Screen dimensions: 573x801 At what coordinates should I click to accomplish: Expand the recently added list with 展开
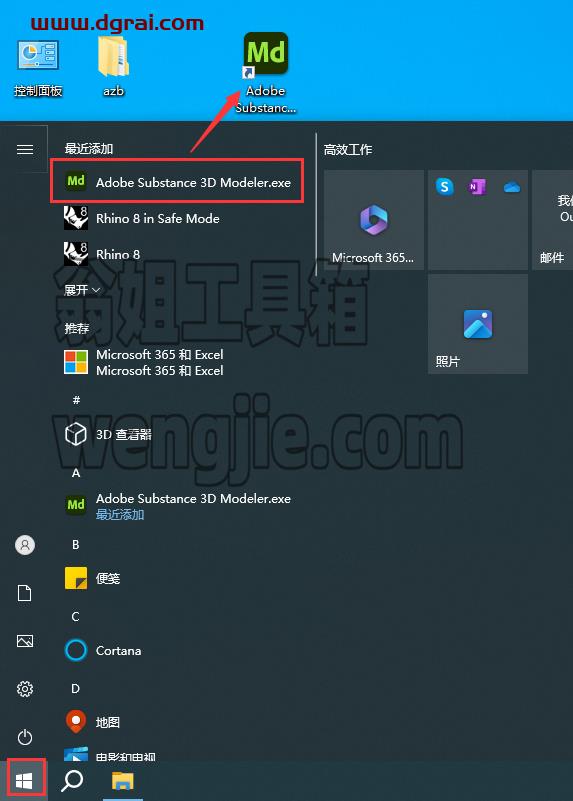pos(82,290)
